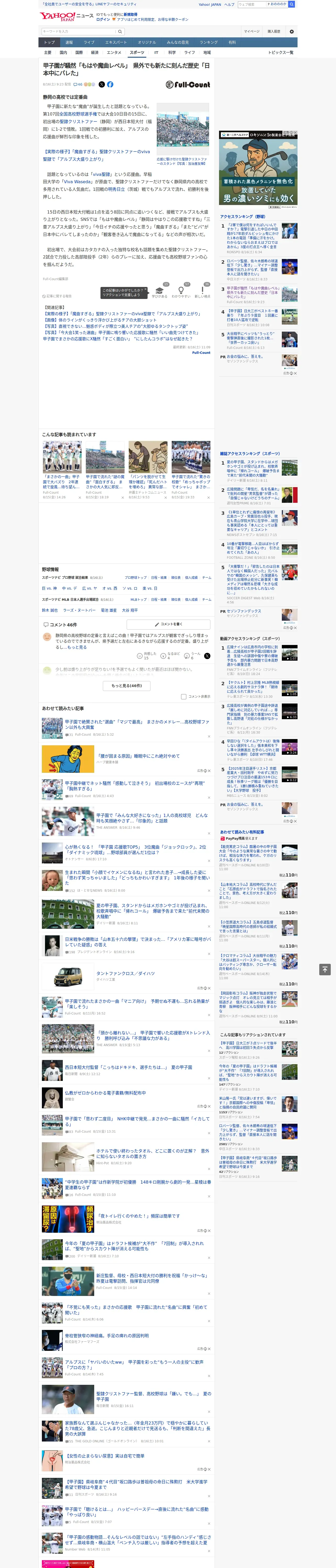Image resolution: width=336 pixels, height=1568 pixels.
Task: Open 【画像】 related article about チア
Action: (99, 320)
